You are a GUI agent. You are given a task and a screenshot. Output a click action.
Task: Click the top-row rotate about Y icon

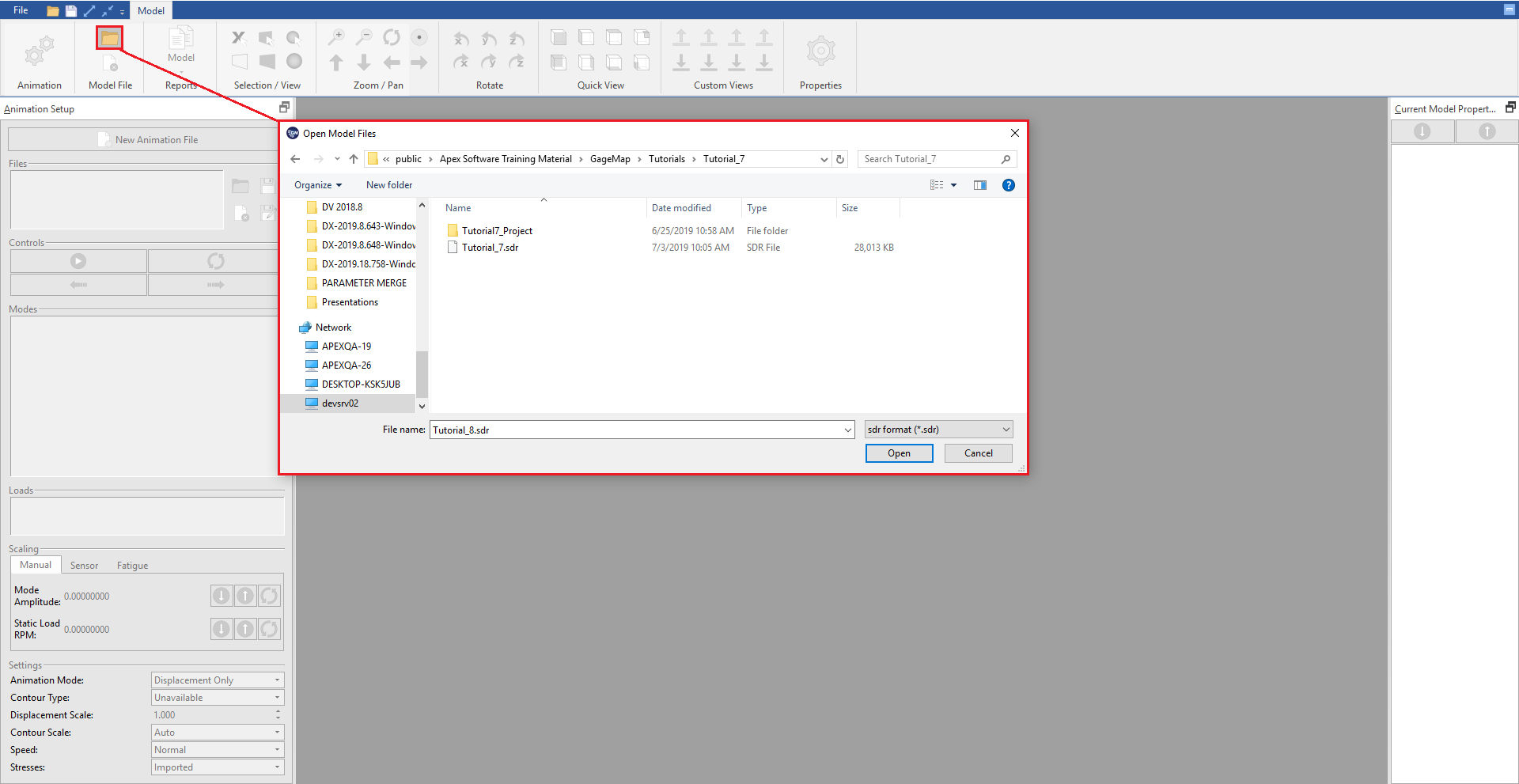489,38
